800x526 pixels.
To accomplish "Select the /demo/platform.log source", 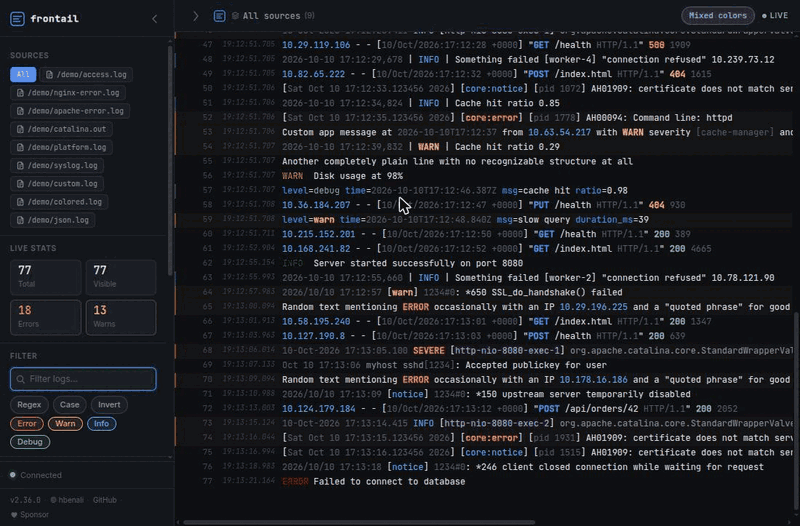I will [x=61, y=147].
